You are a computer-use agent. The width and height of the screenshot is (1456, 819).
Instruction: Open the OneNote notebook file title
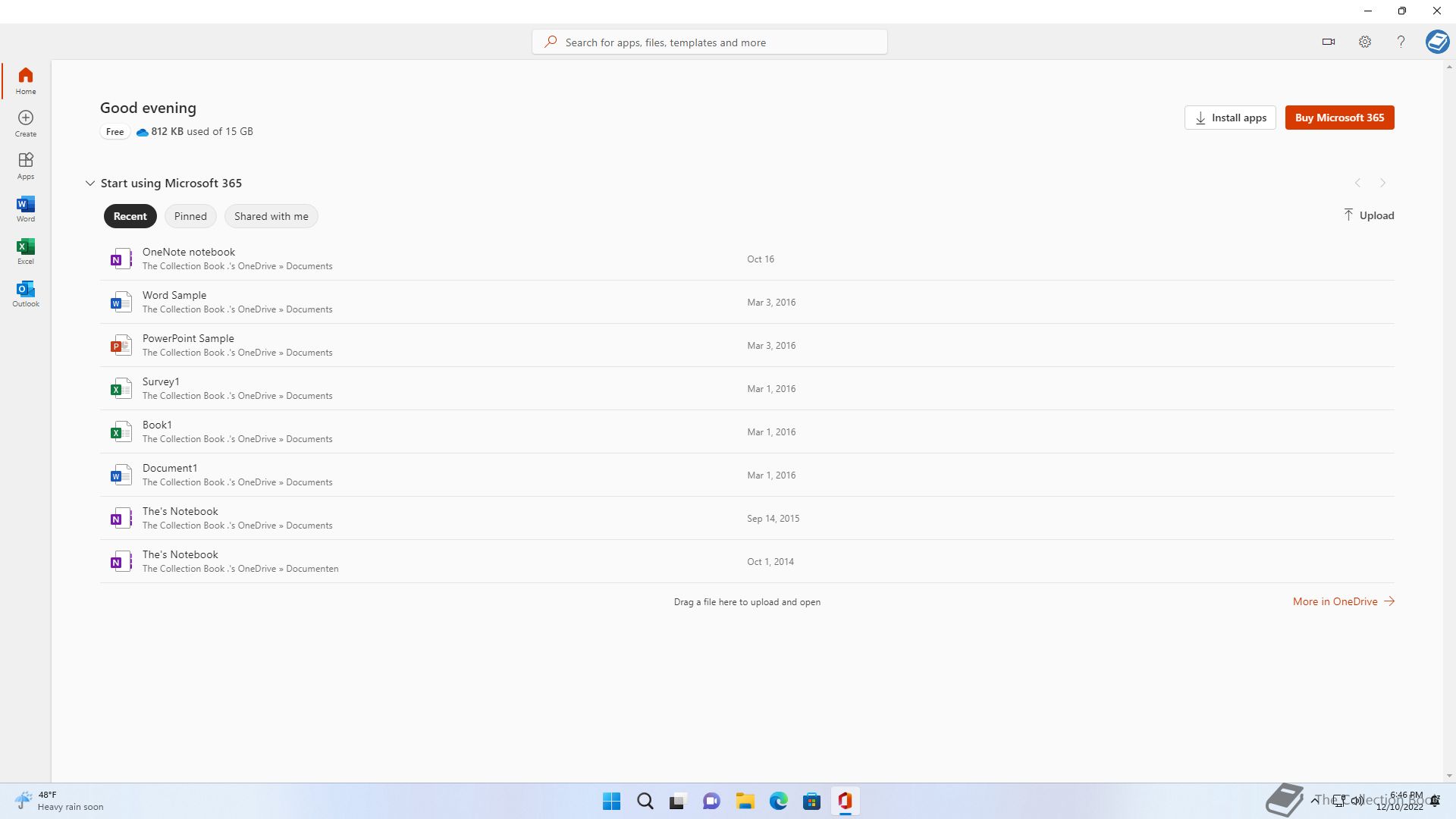[x=189, y=252]
